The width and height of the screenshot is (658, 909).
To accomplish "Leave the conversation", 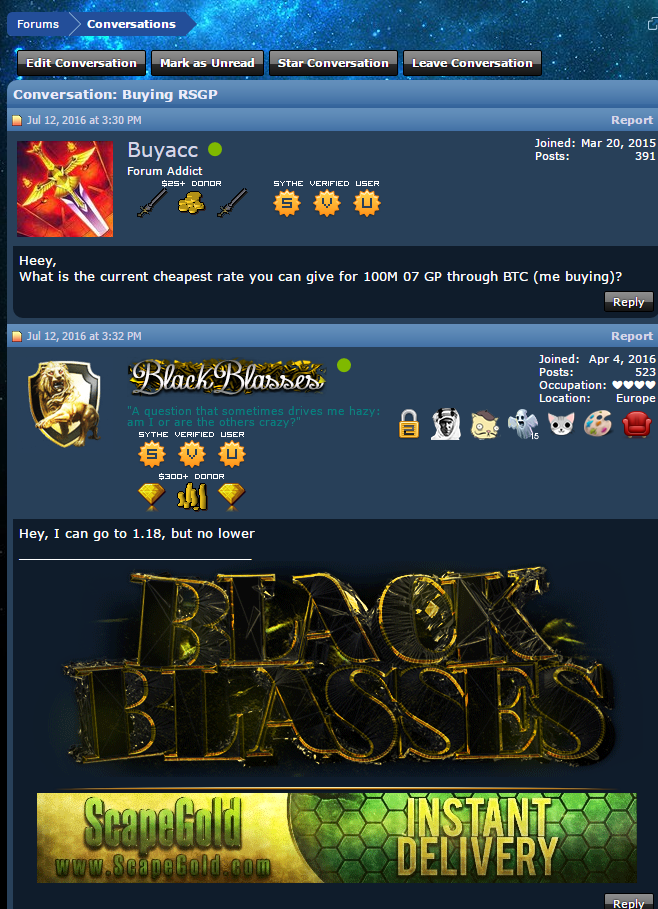I will 472,63.
